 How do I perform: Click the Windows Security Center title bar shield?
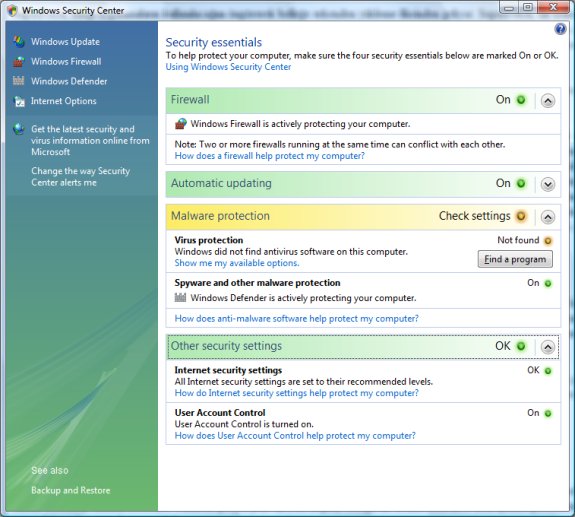12,10
